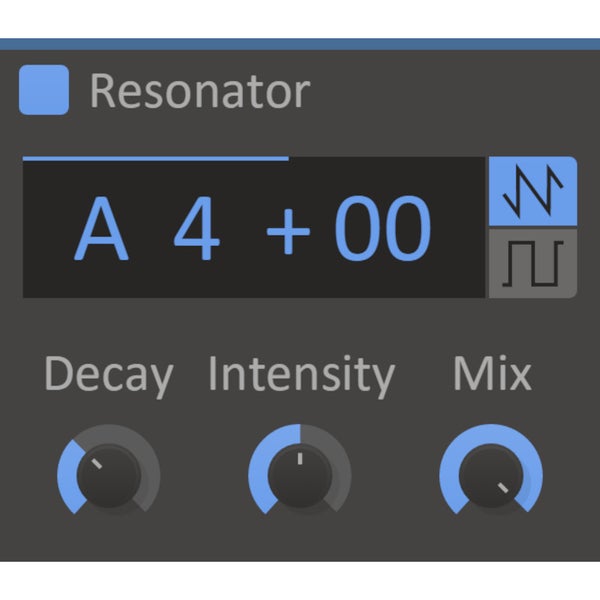Click the Mix knob

tap(491, 476)
